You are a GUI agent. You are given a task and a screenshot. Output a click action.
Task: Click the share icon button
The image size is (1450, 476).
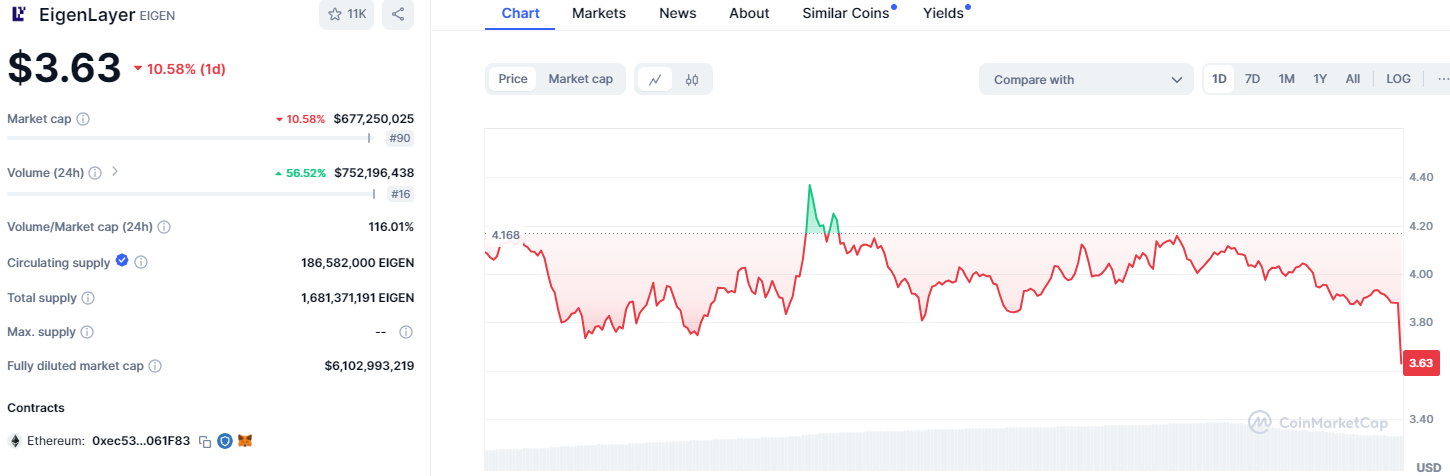398,14
